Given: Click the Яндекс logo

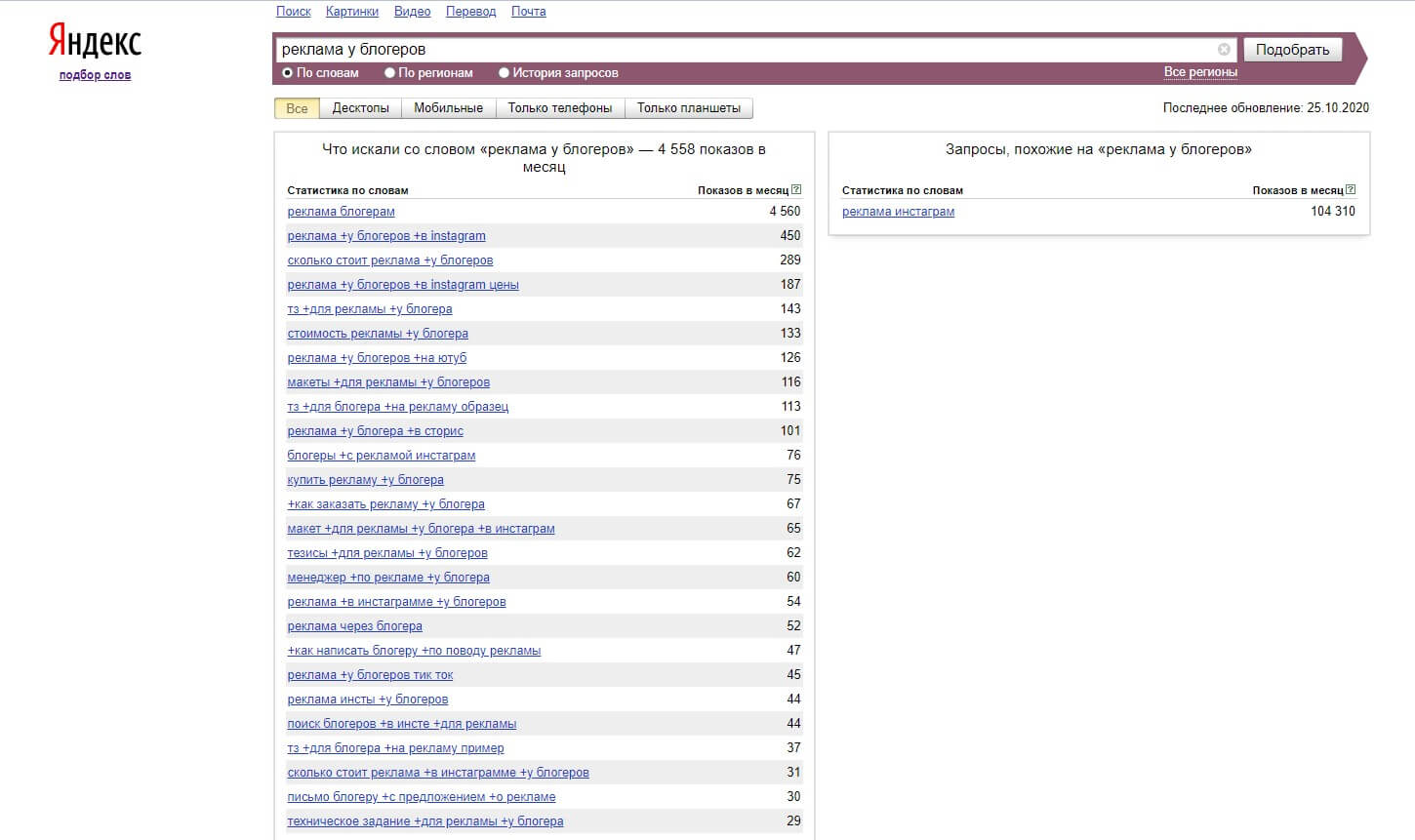Looking at the screenshot, I should point(95,42).
